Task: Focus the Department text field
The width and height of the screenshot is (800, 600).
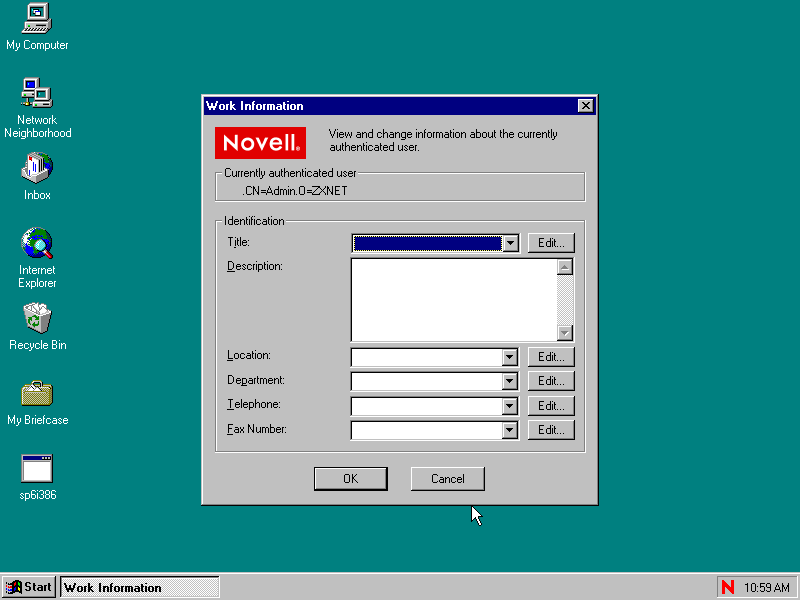Action: pyautogui.click(x=427, y=381)
